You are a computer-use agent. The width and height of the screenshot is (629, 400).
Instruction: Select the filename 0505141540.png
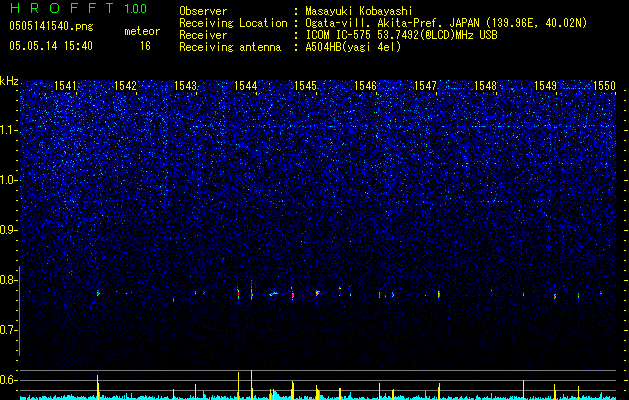tap(51, 27)
